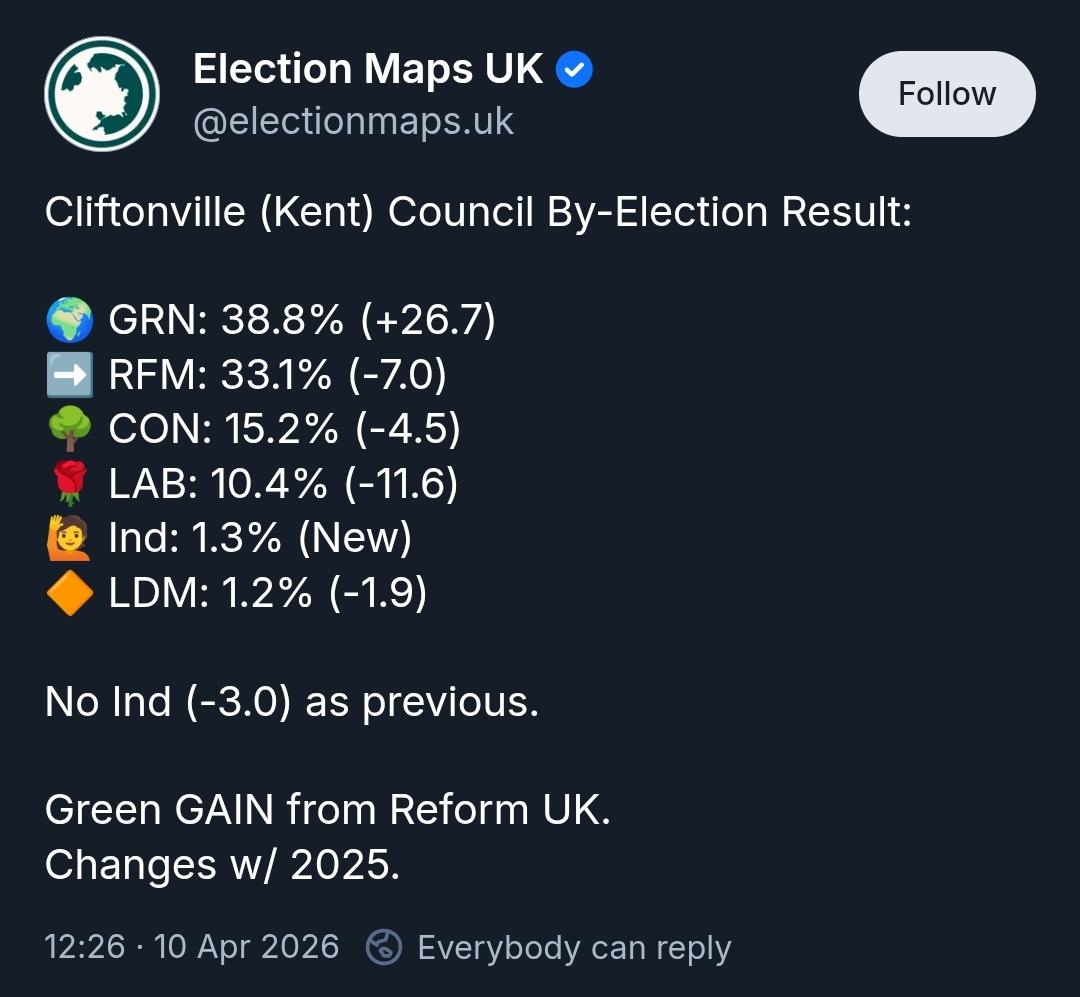
Task: Click the Election Maps UK profile avatar
Action: 102,94
